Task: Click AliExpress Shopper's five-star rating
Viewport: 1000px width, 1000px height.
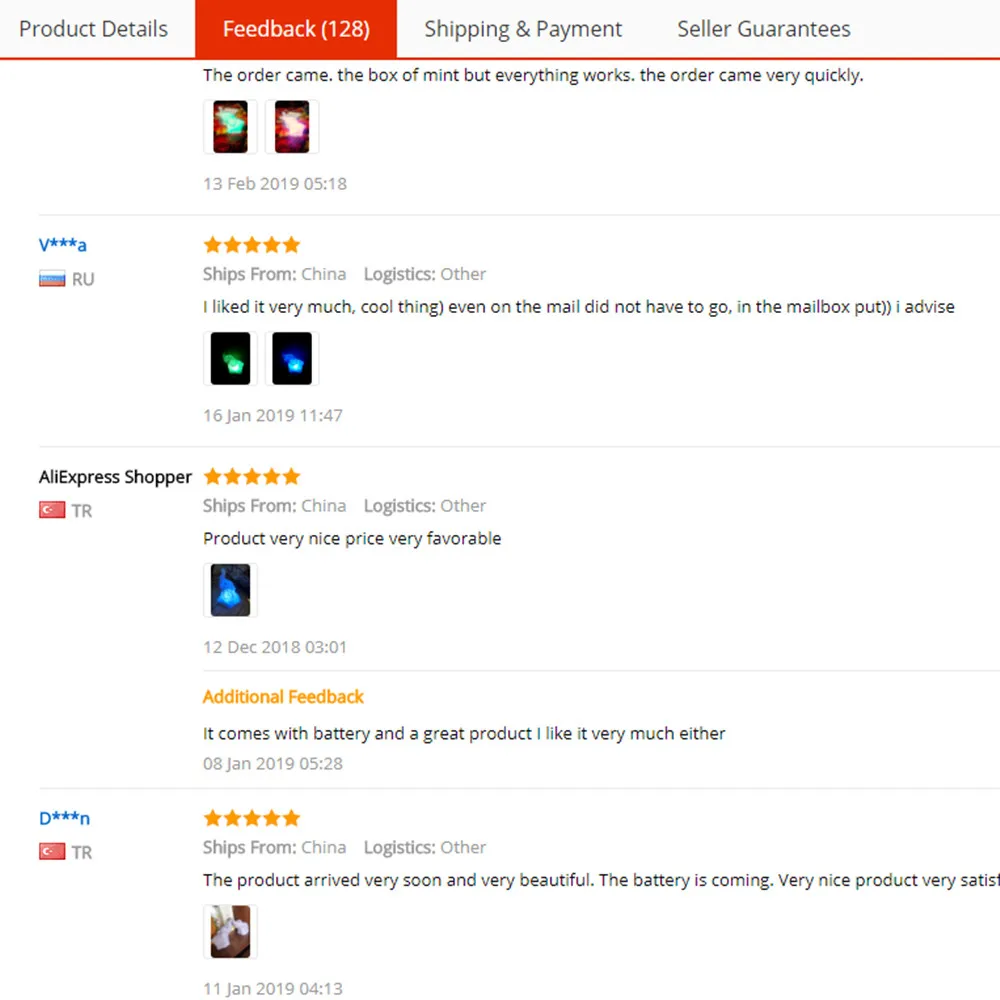Action: tap(251, 477)
